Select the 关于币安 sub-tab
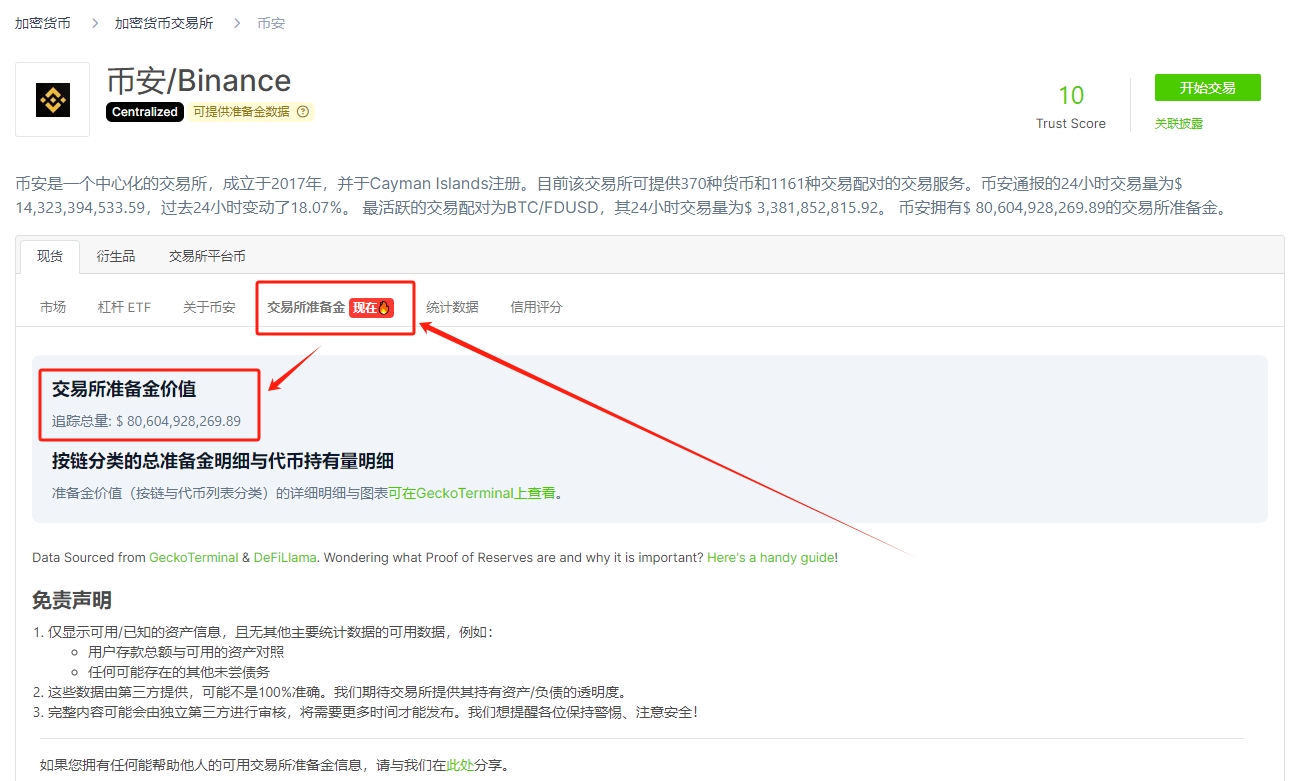Screen dimensions: 1309x781 (209, 307)
